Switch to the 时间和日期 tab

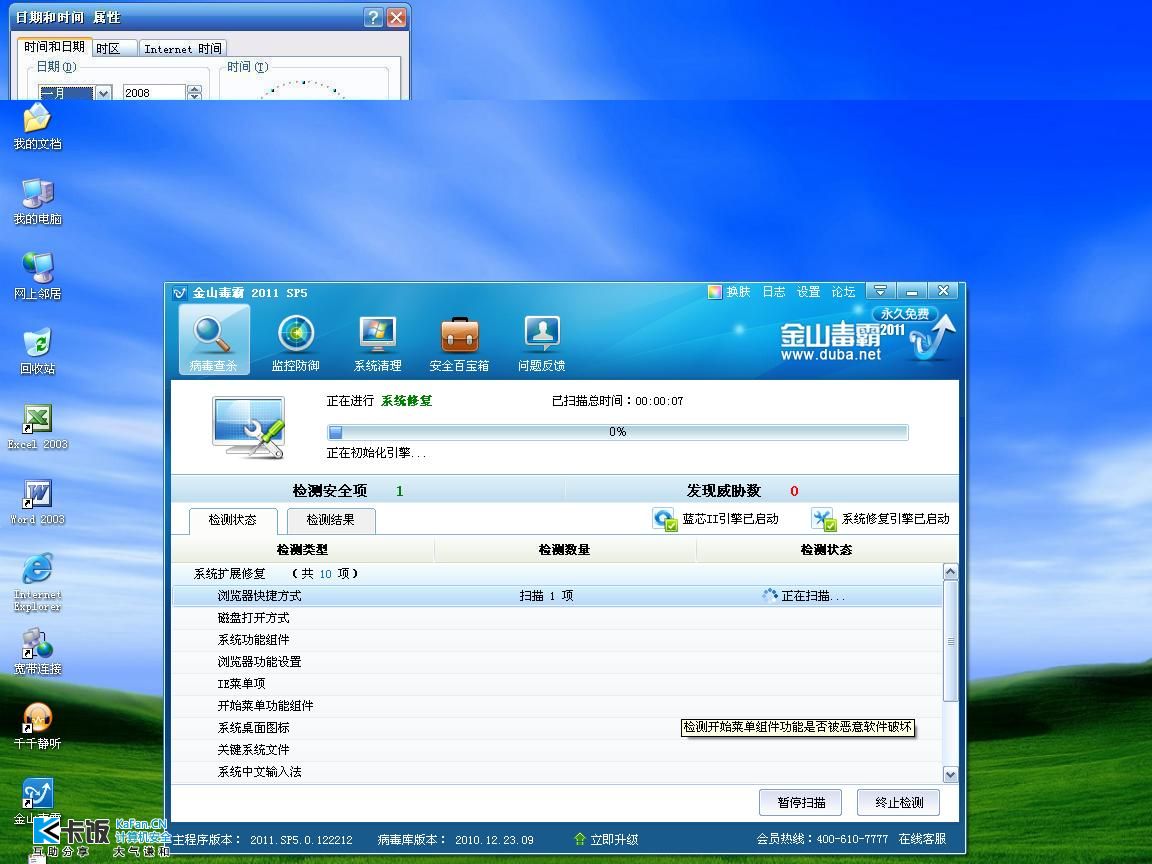click(54, 47)
